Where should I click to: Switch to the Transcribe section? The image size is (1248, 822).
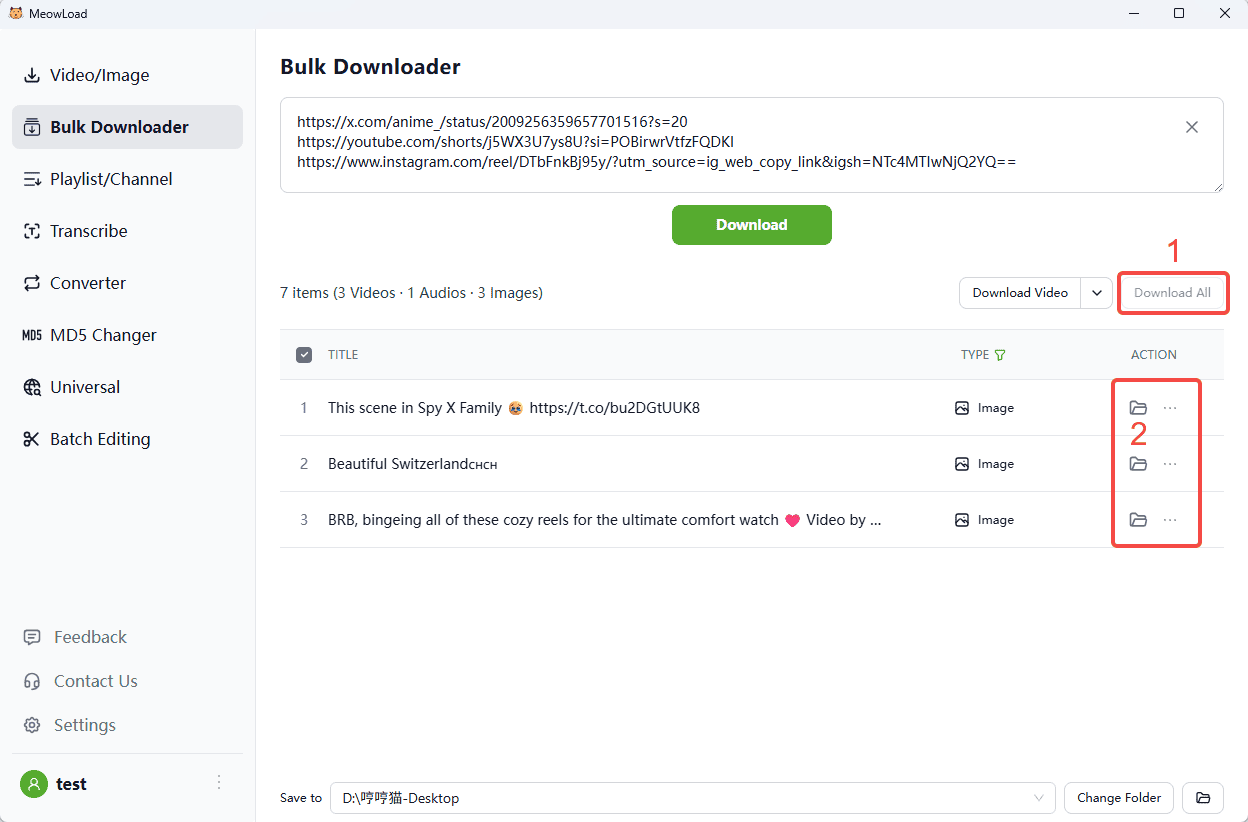point(89,231)
